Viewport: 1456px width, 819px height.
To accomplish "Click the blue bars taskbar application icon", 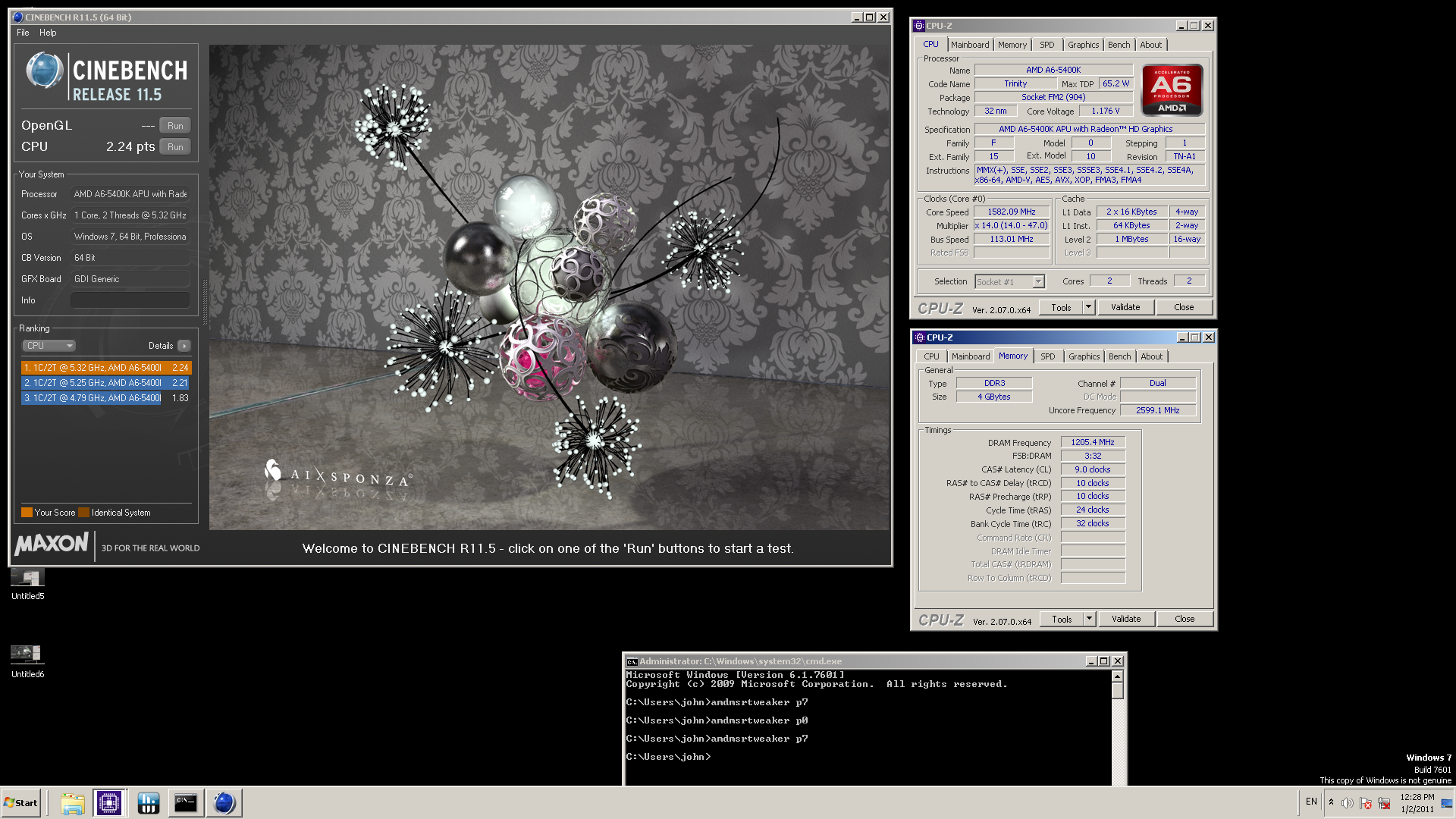I will (148, 803).
